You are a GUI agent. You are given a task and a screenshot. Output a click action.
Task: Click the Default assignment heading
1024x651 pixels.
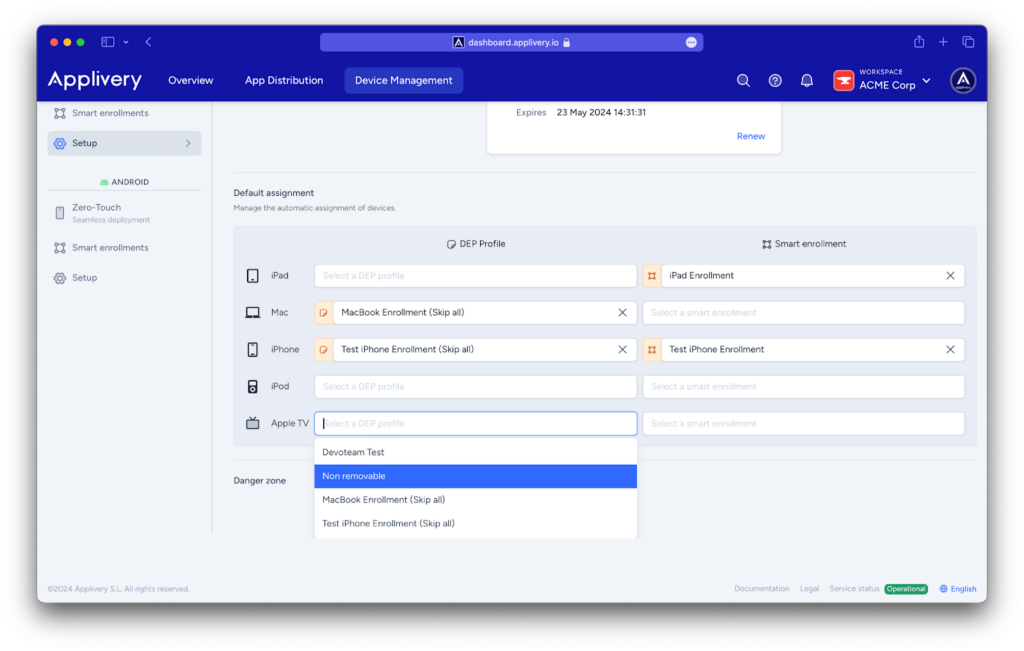tap(274, 193)
